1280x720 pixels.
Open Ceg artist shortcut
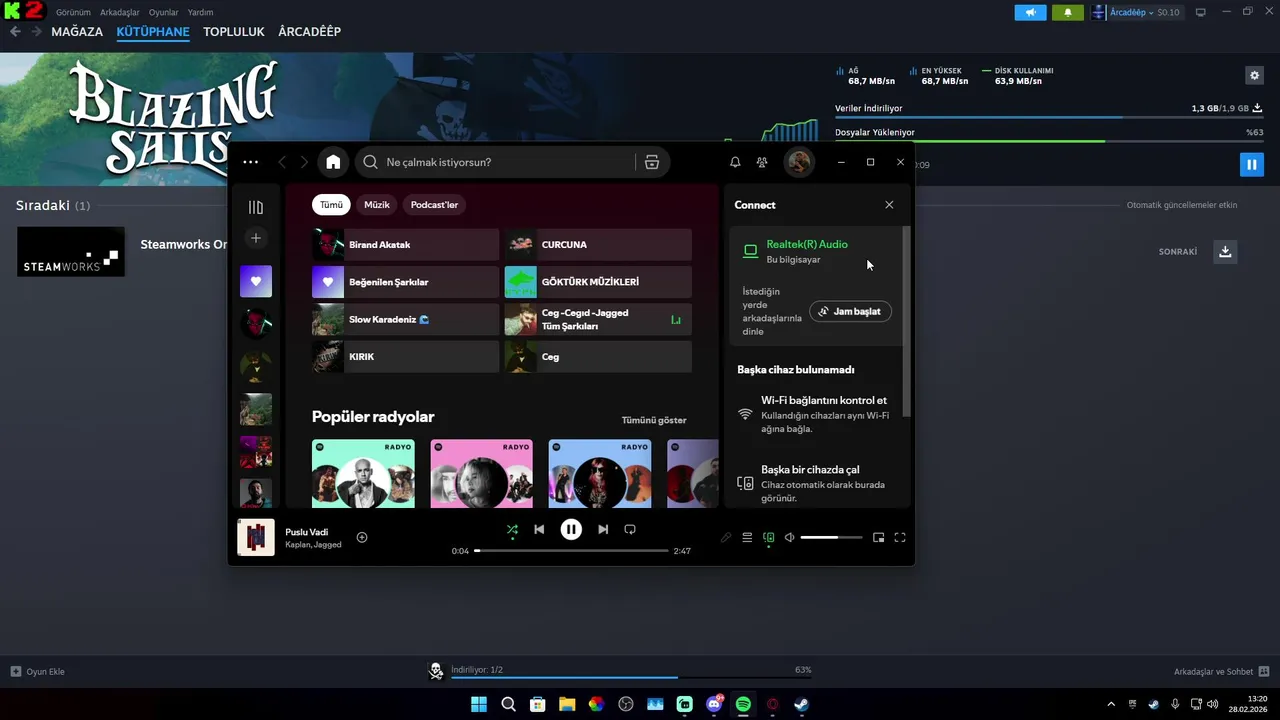[x=598, y=356]
